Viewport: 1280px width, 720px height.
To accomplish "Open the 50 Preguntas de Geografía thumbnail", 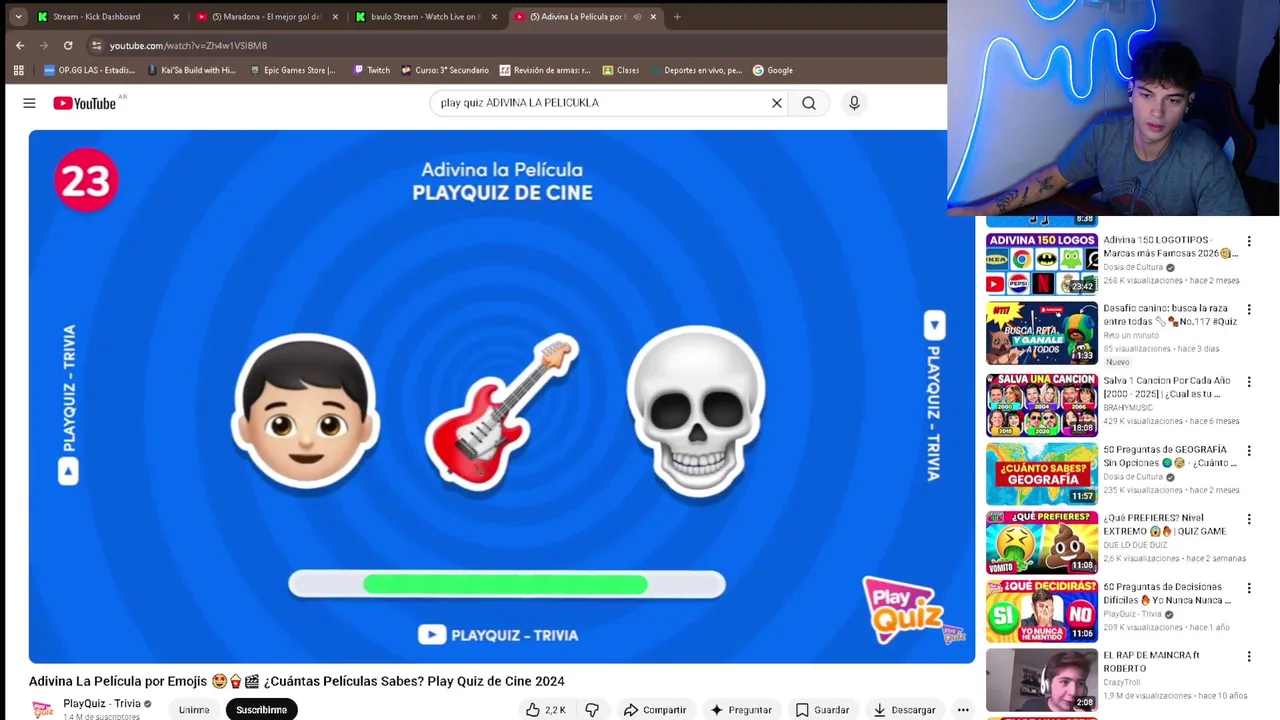I will point(1042,474).
